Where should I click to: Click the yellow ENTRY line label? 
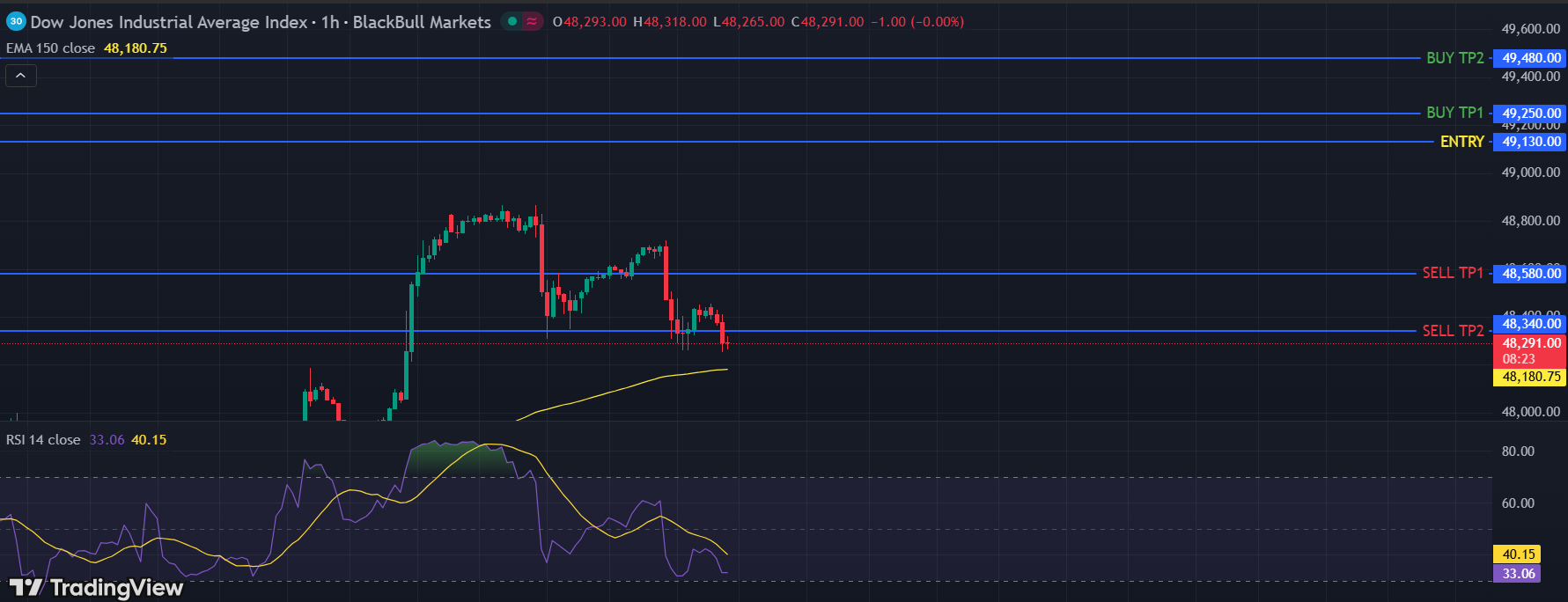click(1461, 142)
